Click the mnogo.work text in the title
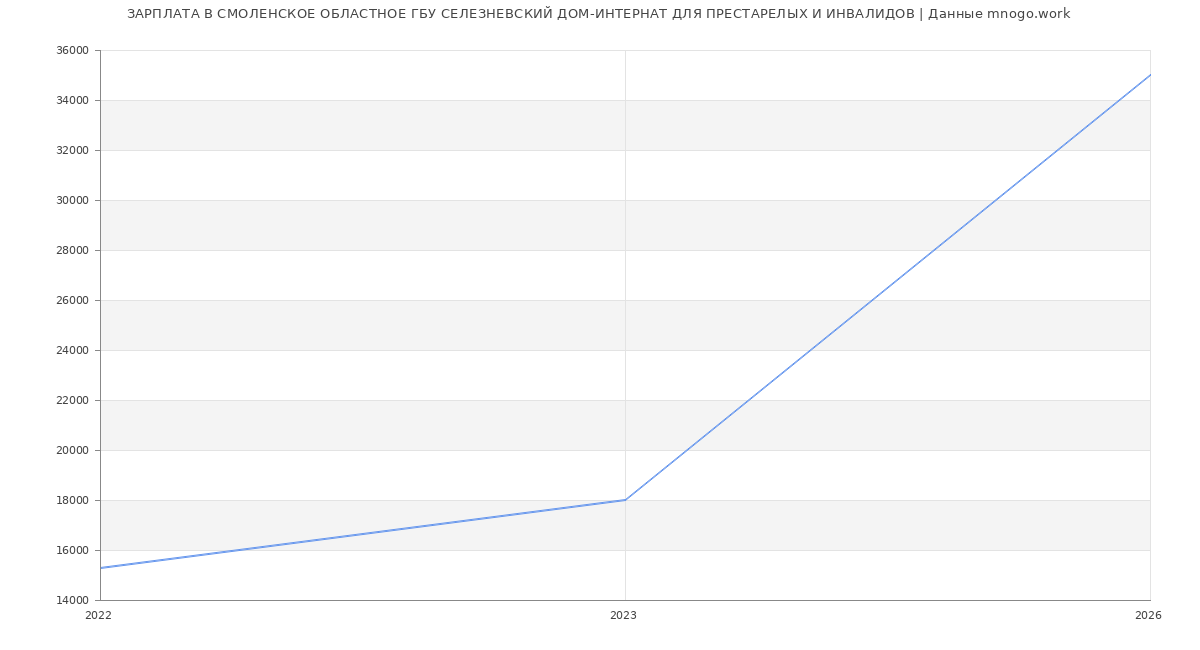 tap(1029, 14)
